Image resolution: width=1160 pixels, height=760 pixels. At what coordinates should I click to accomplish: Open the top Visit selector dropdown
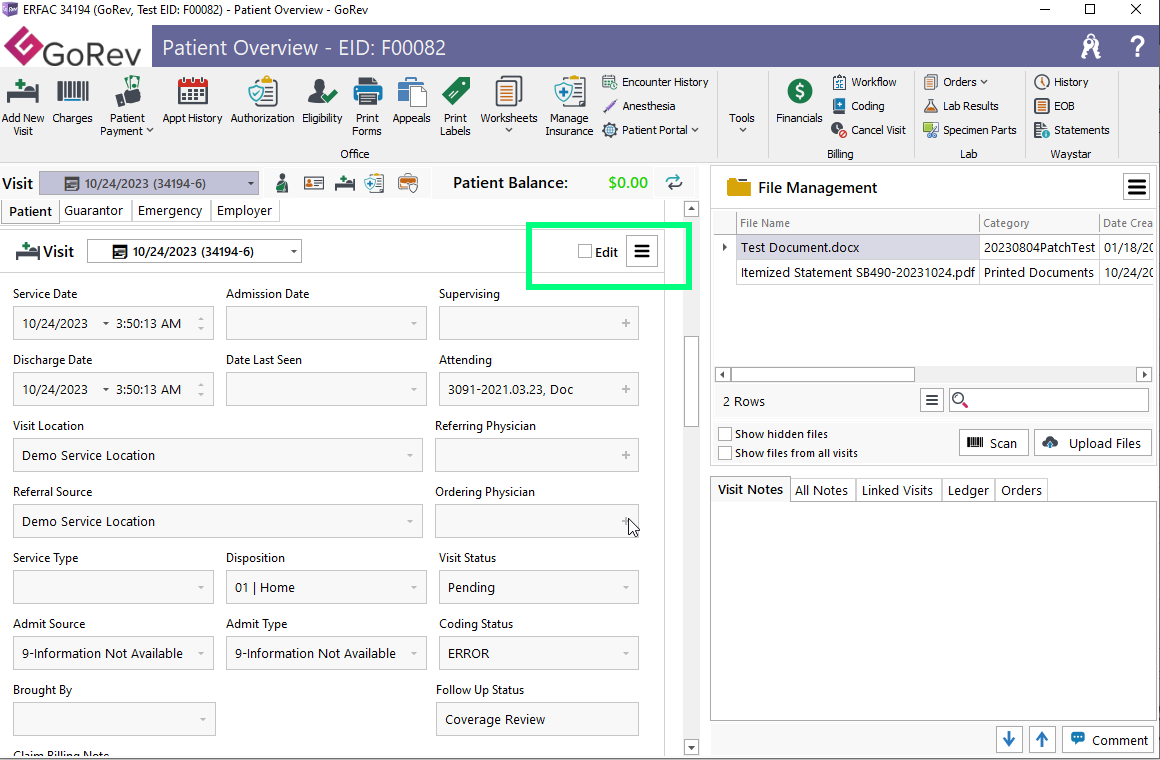point(250,184)
